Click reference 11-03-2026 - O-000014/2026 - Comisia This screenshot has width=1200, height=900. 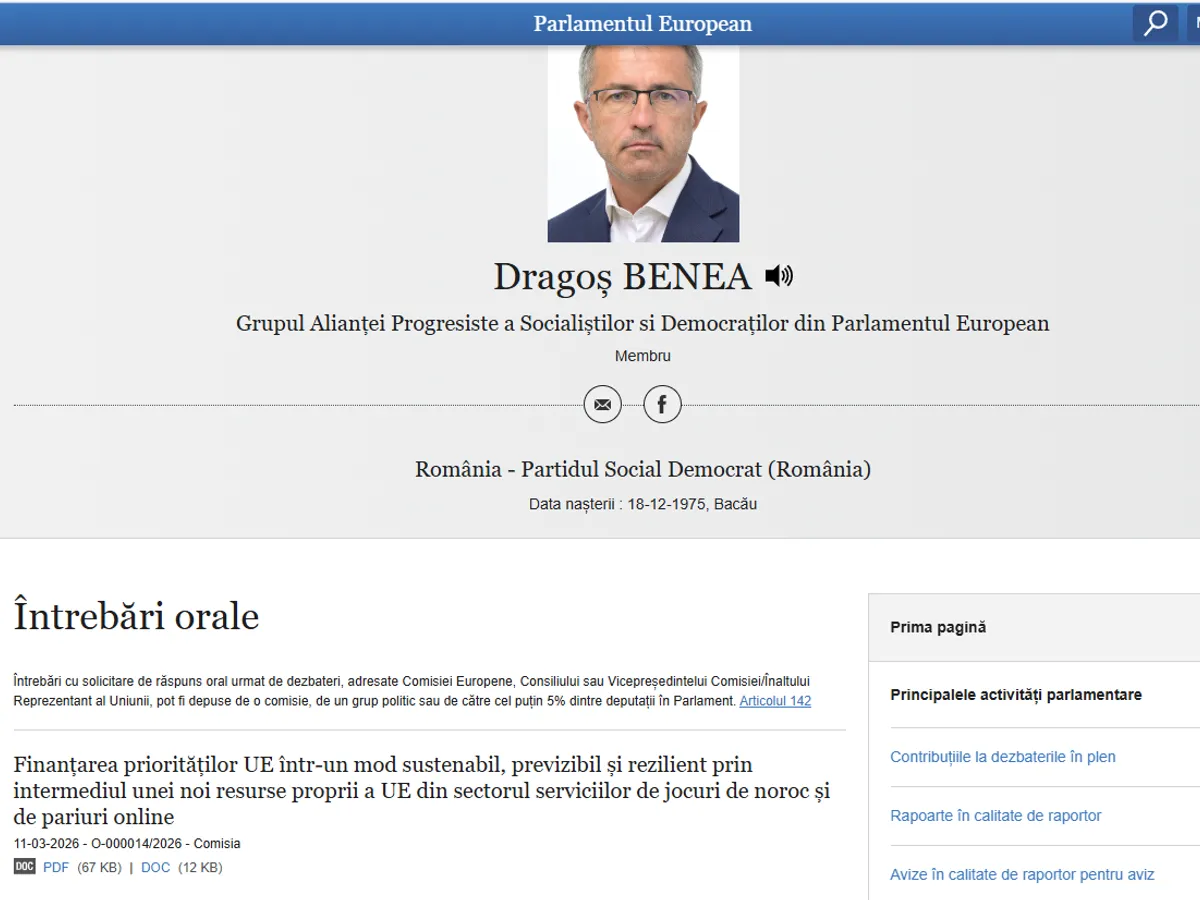click(127, 844)
